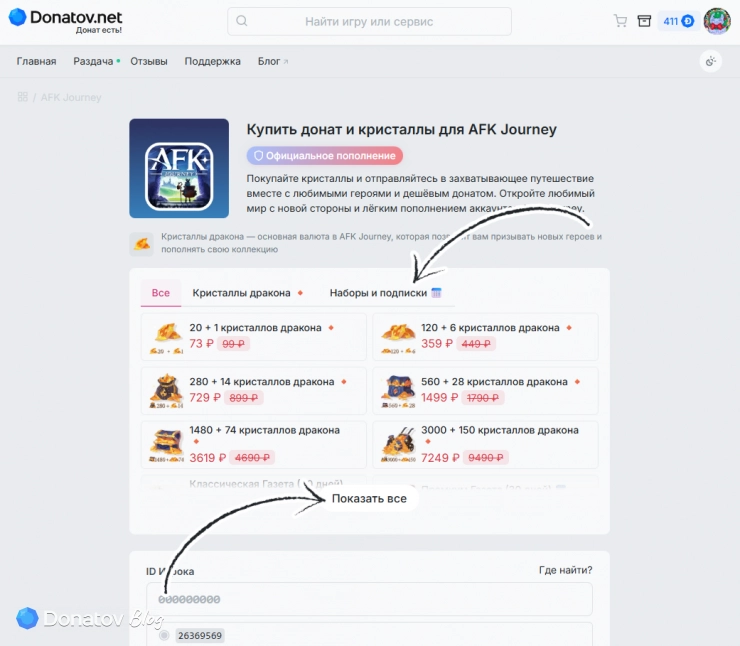Image resolution: width=740 pixels, height=646 pixels.
Task: Switch to Кристаллы дракона tab
Action: 247,293
